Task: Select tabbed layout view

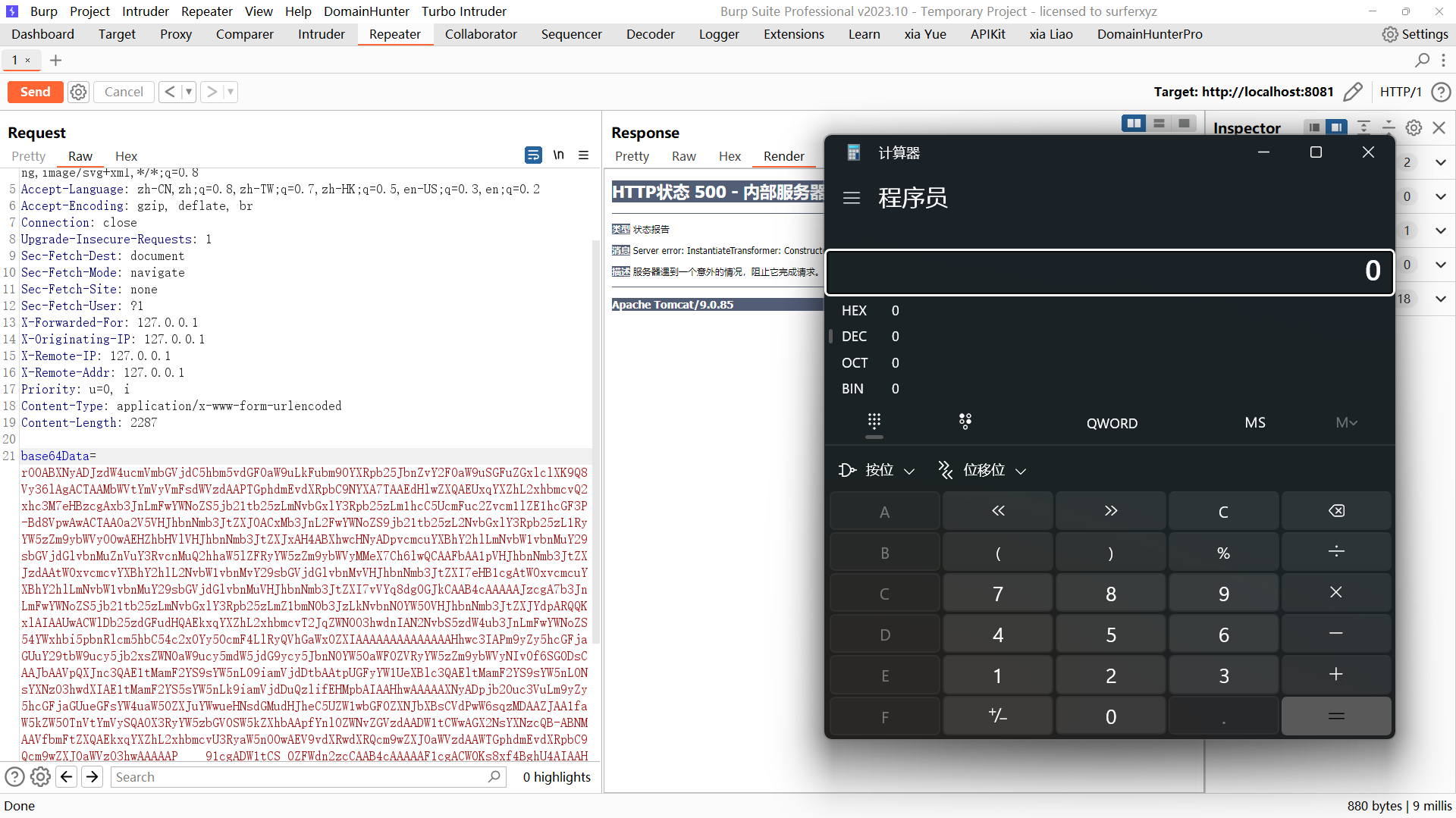Action: click(1184, 124)
